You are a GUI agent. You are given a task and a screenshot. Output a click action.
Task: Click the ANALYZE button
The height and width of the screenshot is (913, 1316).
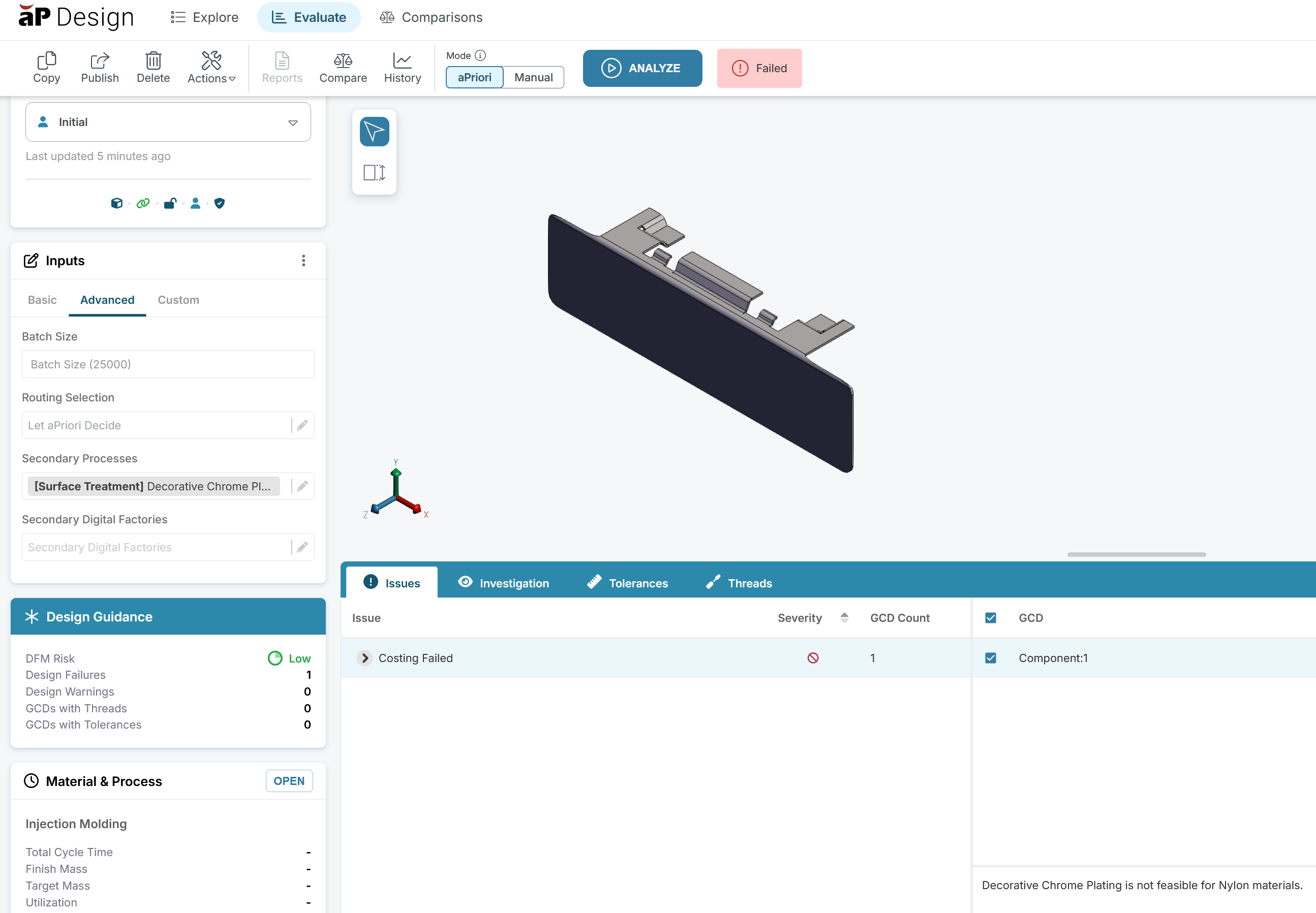[x=642, y=68]
